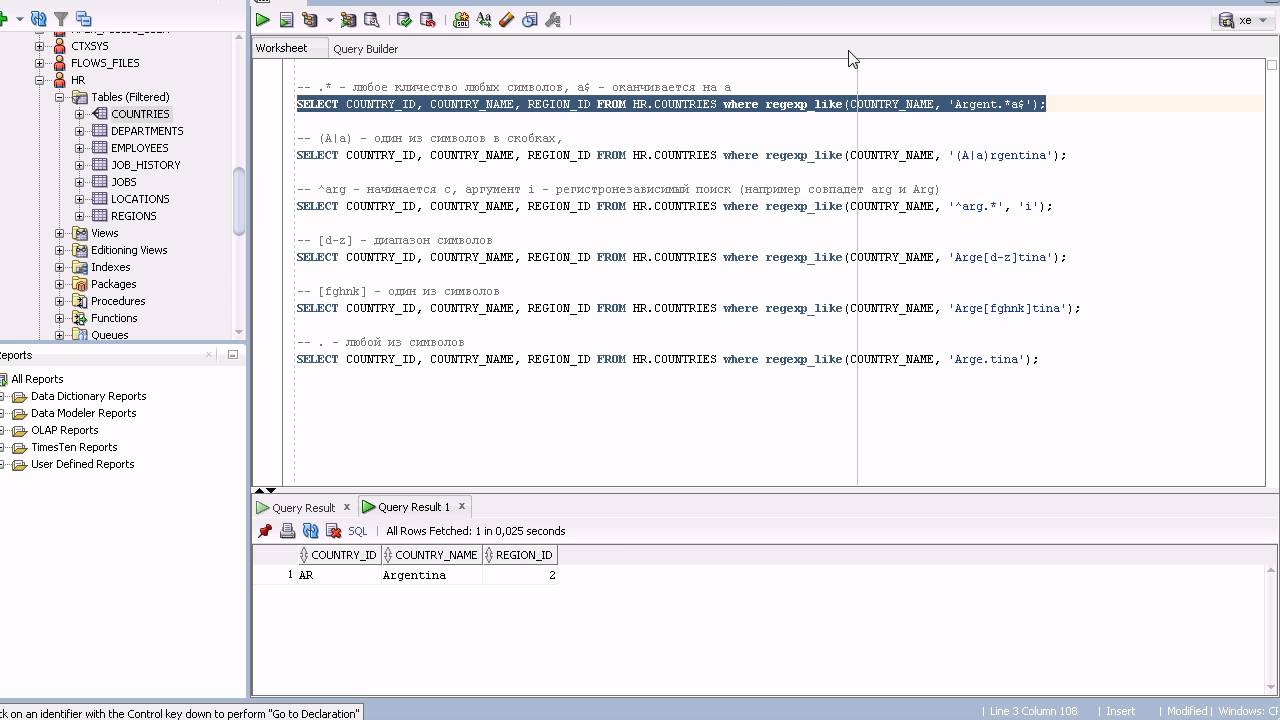
Task: Pin the query result with the pushpin icon
Action: (x=265, y=531)
